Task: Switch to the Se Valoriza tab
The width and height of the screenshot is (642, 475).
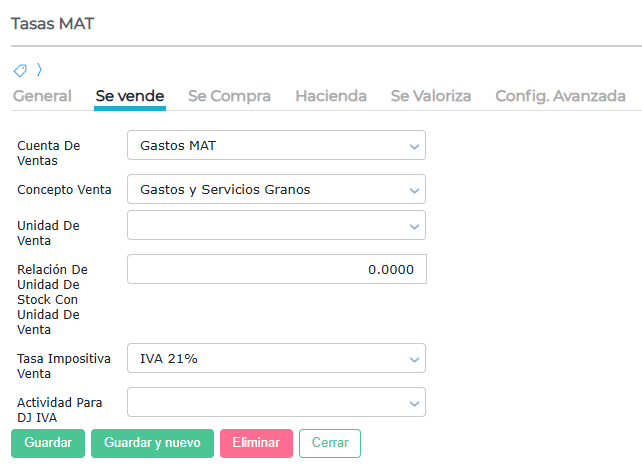Action: [431, 96]
